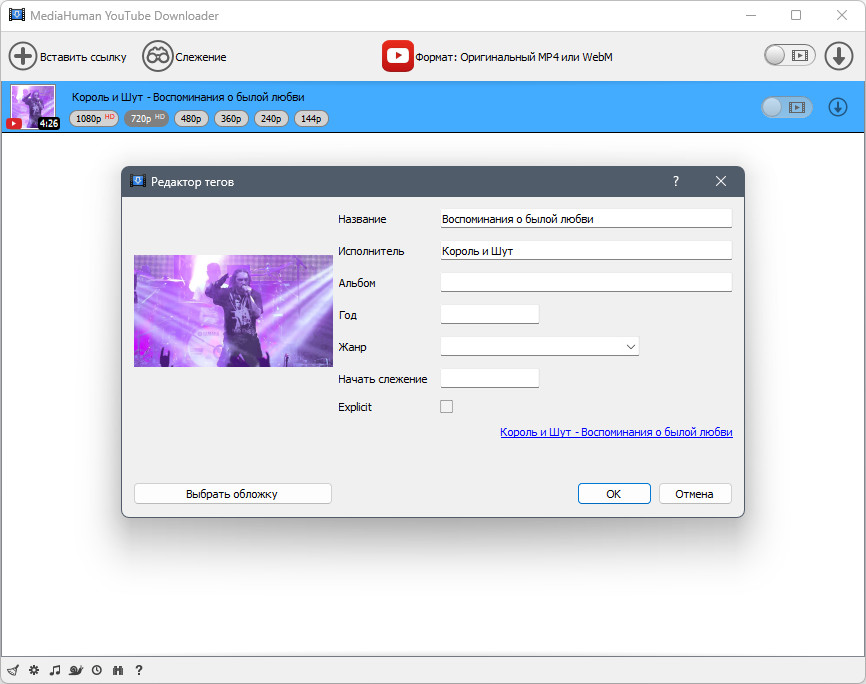This screenshot has height=684, width=866.
Task: Click Выбрать обложку button
Action: coord(233,493)
